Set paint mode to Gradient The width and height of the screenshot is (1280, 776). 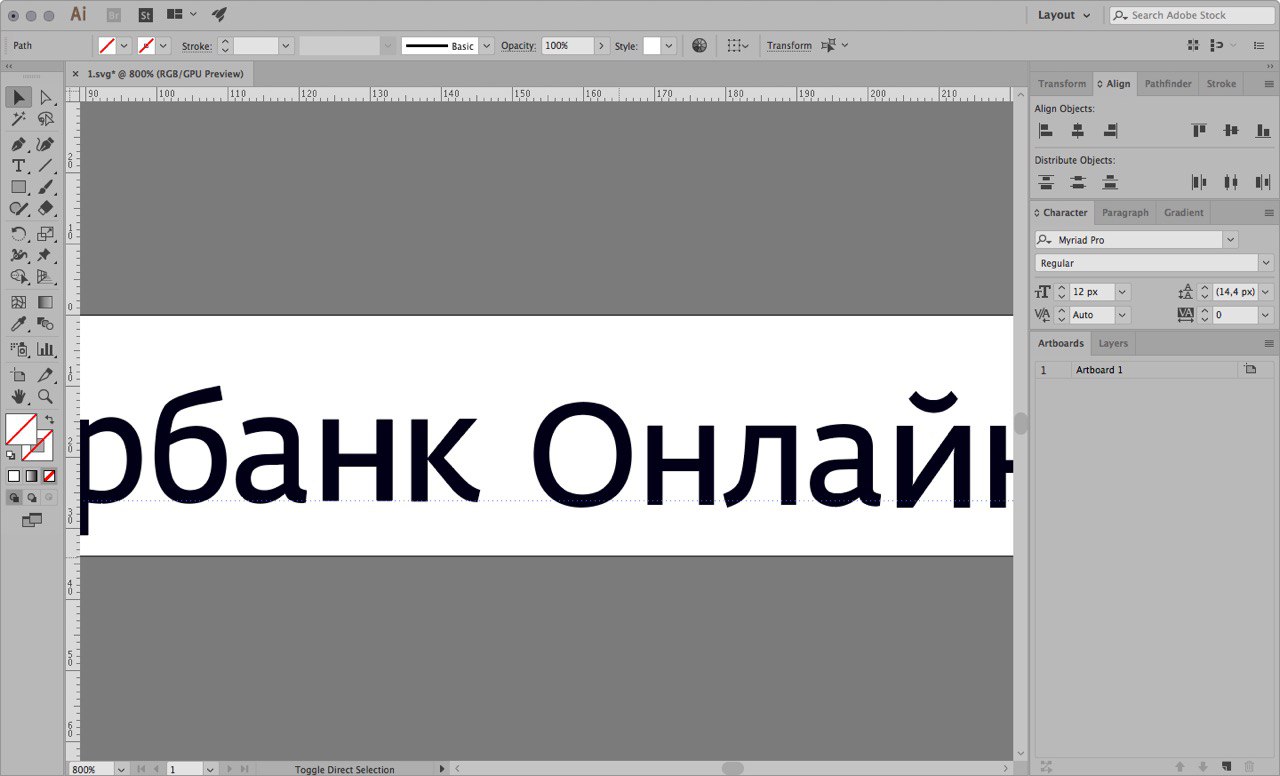[31, 476]
